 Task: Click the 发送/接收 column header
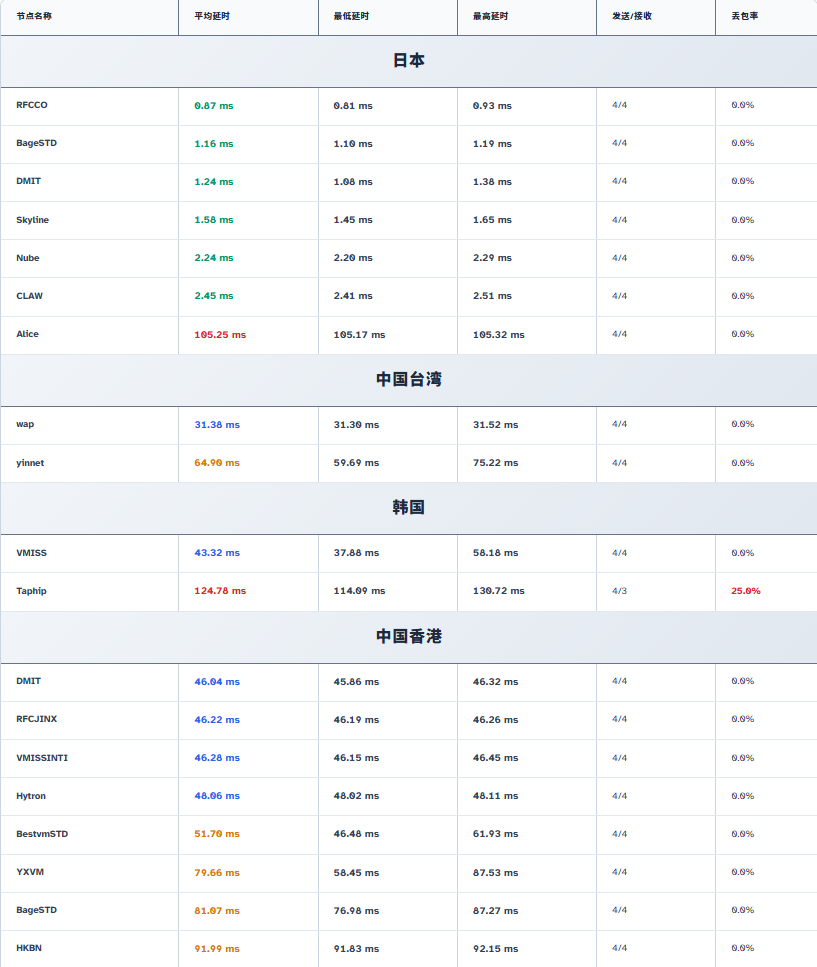[632, 16]
